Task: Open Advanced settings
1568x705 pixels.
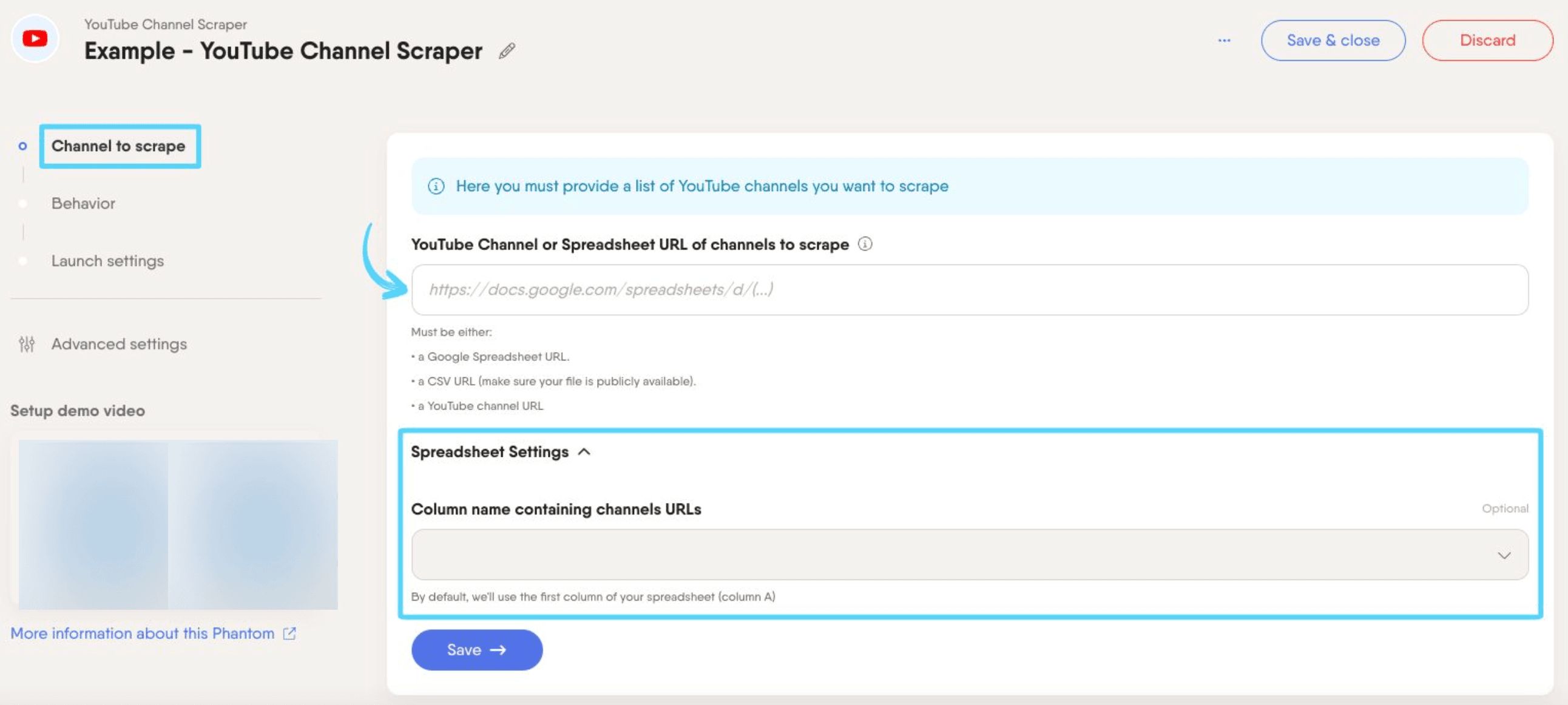Action: [x=120, y=344]
